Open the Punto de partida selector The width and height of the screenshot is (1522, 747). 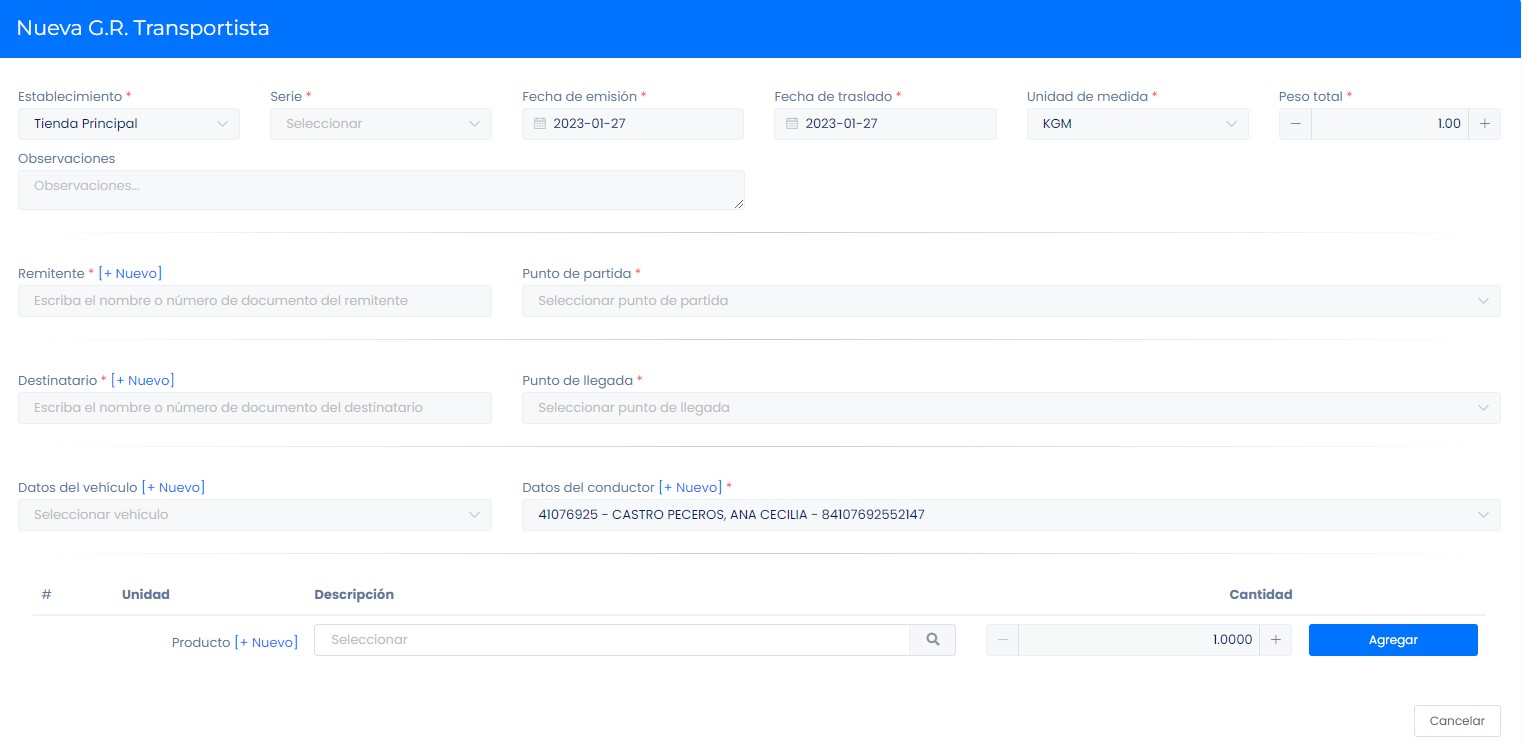pyautogui.click(x=1010, y=301)
